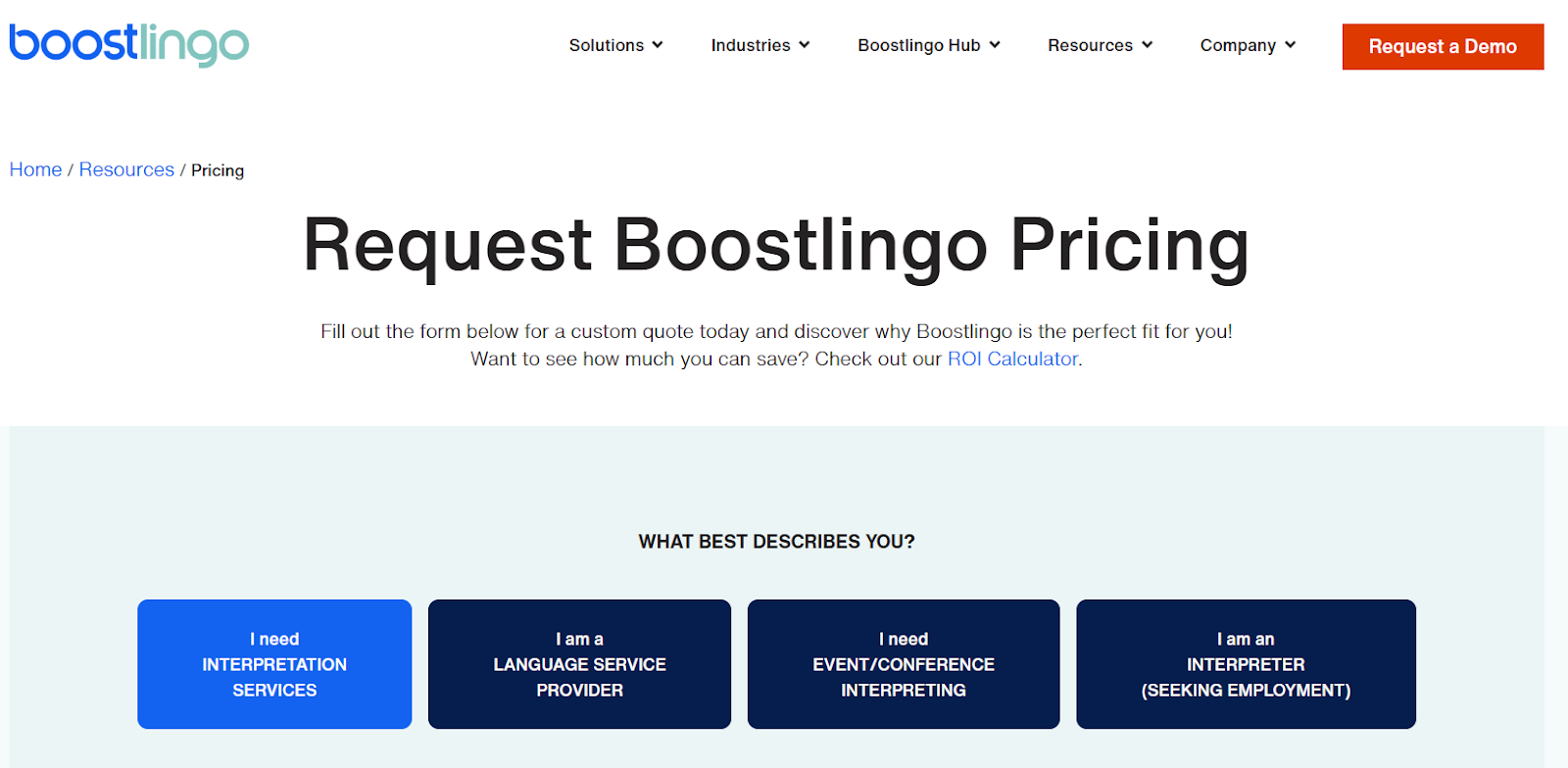The width and height of the screenshot is (1568, 768).
Task: Click the Solutions chevron arrow
Action: point(659,45)
